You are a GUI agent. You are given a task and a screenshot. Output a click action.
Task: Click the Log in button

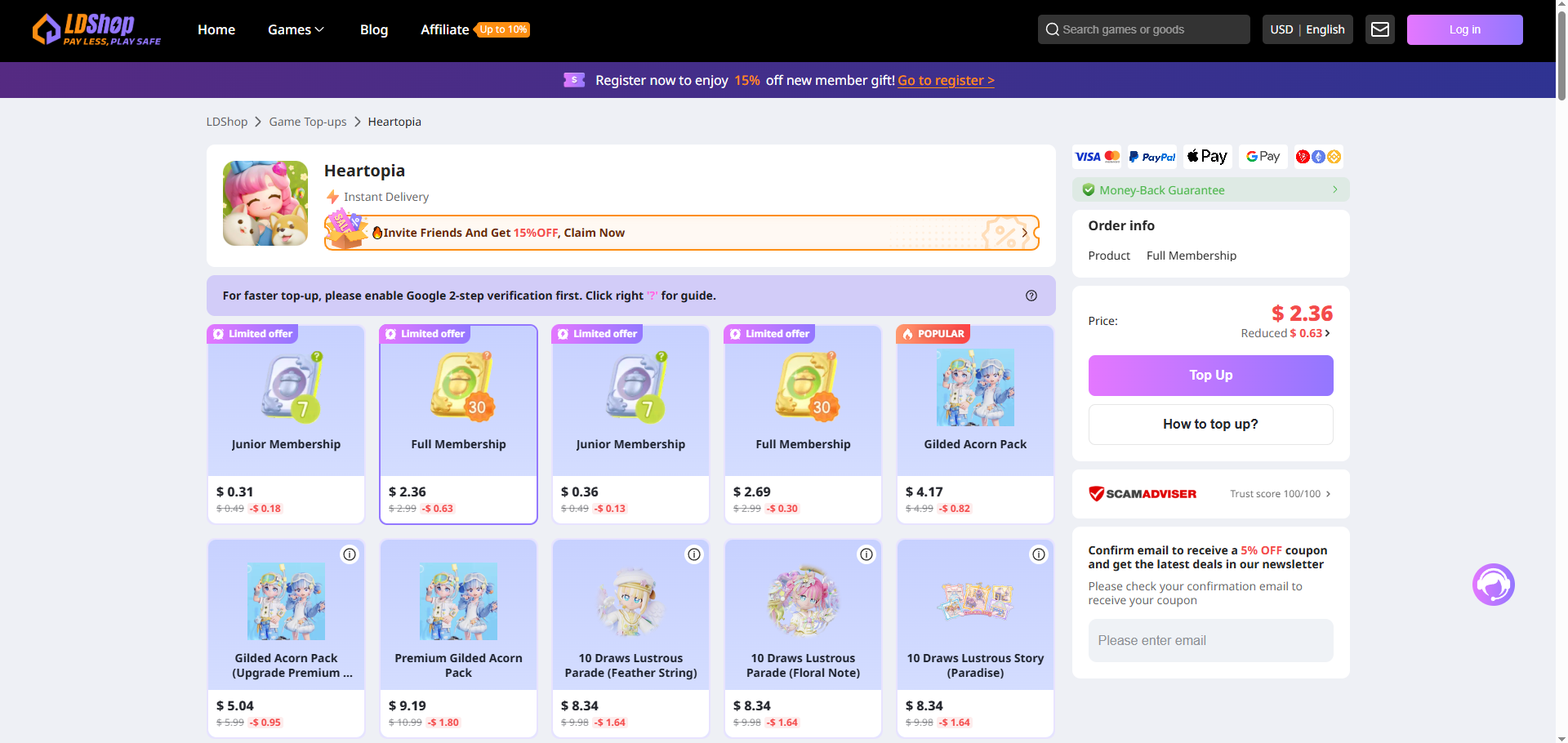tap(1465, 29)
